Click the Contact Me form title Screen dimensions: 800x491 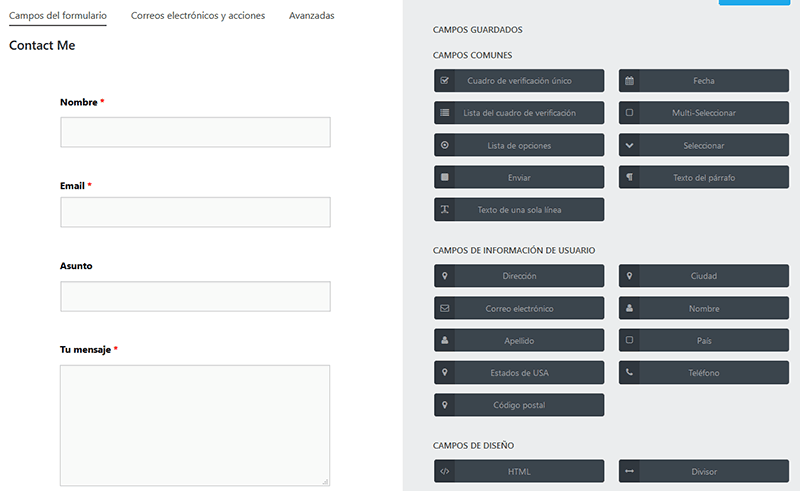tap(42, 45)
